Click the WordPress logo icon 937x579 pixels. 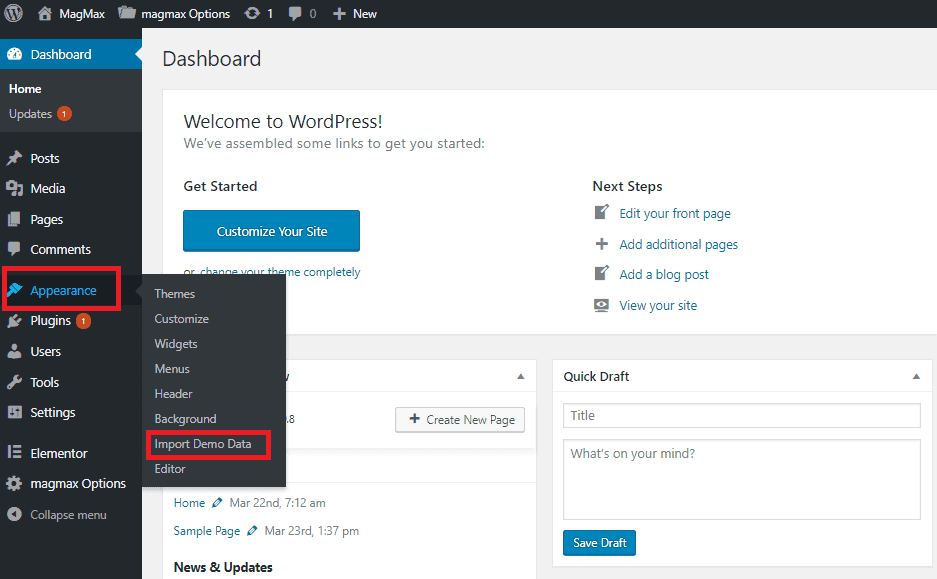(x=13, y=13)
